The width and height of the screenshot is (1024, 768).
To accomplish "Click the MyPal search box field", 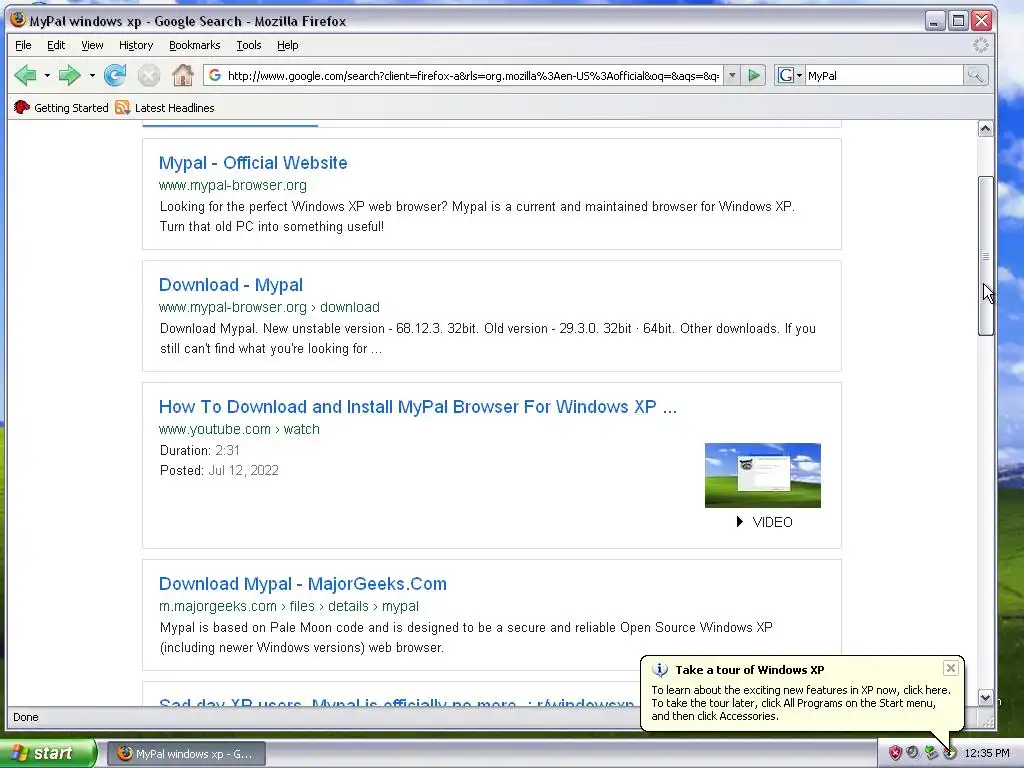I will point(884,76).
